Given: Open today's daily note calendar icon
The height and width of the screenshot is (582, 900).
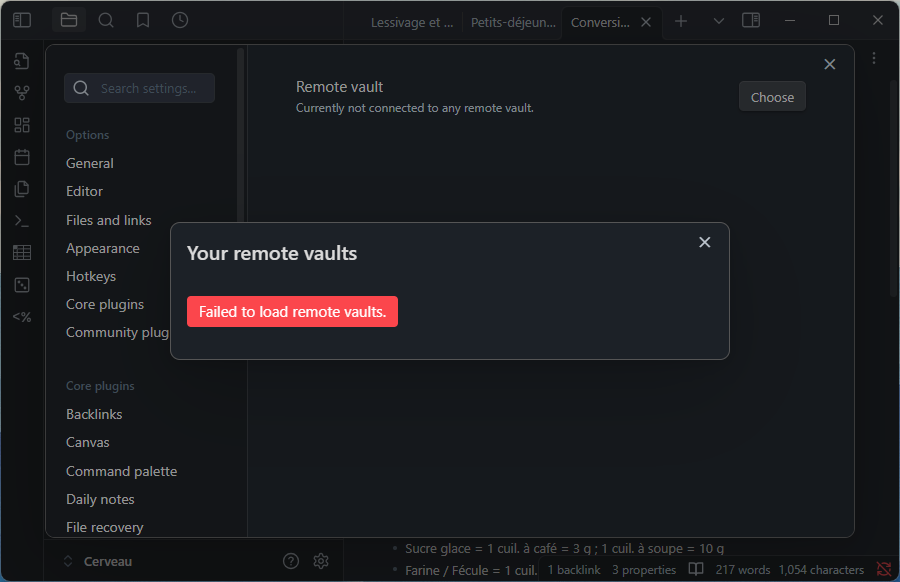Looking at the screenshot, I should point(22,157).
